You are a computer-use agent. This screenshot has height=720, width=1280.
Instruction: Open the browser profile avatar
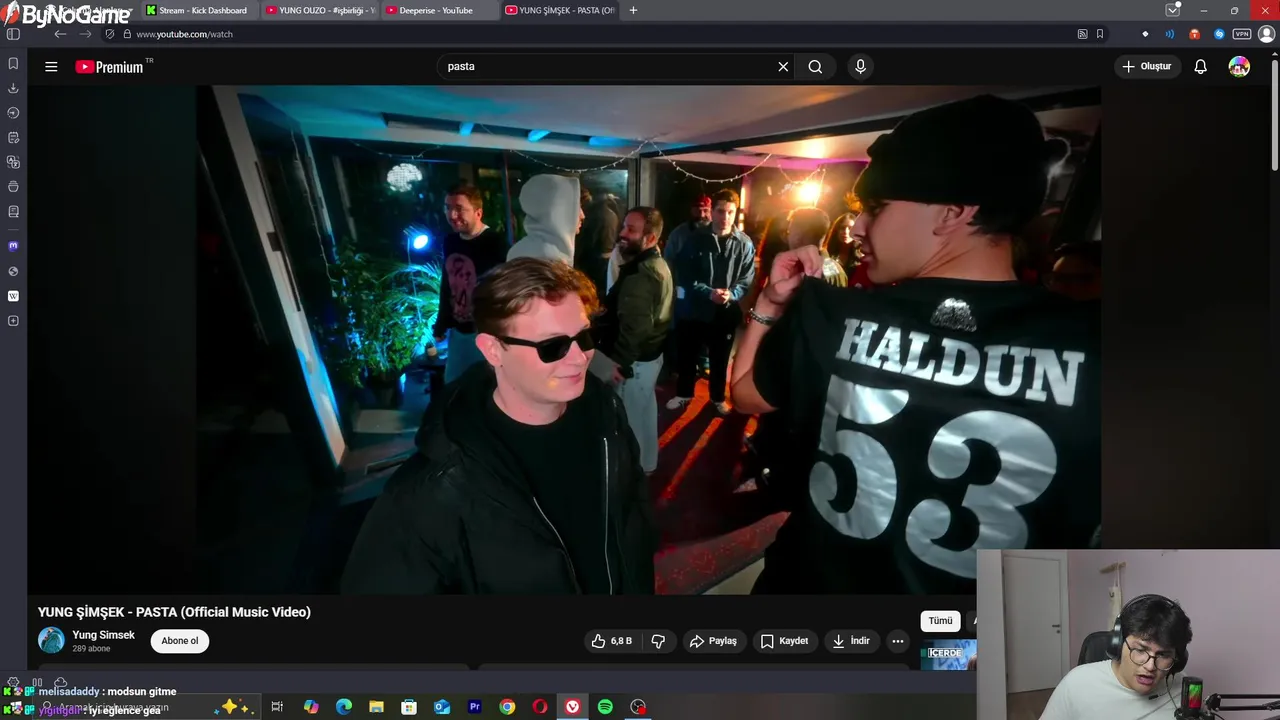coord(1266,34)
